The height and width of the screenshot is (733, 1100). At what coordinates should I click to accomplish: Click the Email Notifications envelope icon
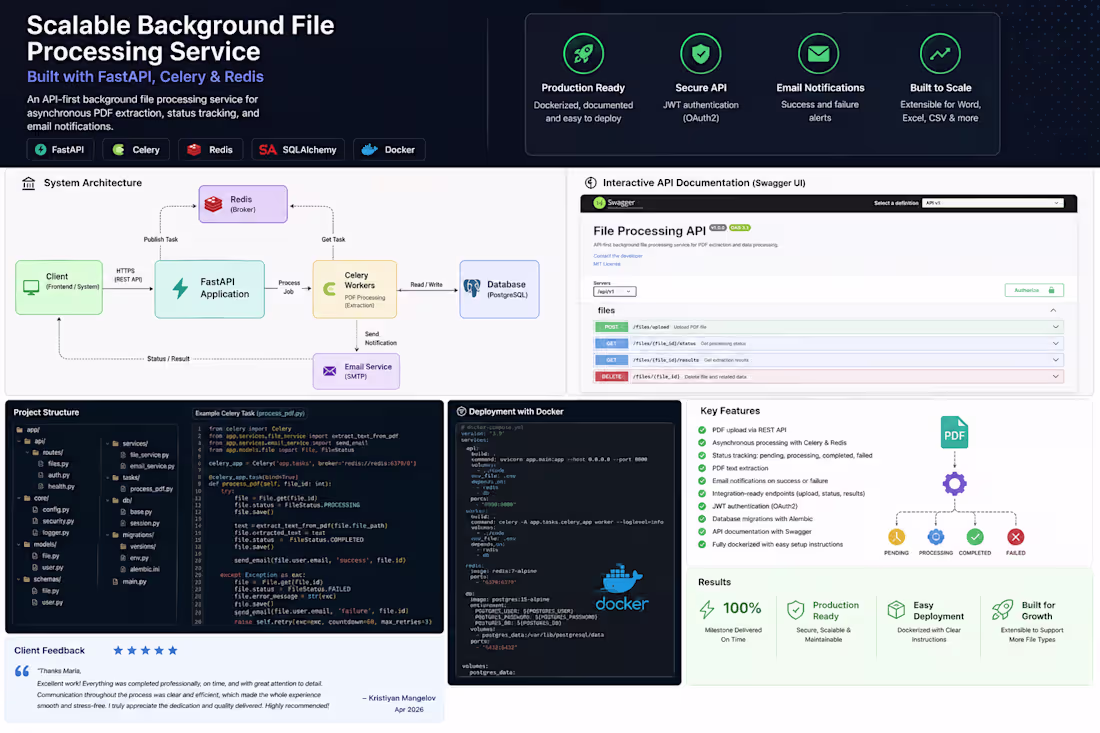pyautogui.click(x=818, y=53)
